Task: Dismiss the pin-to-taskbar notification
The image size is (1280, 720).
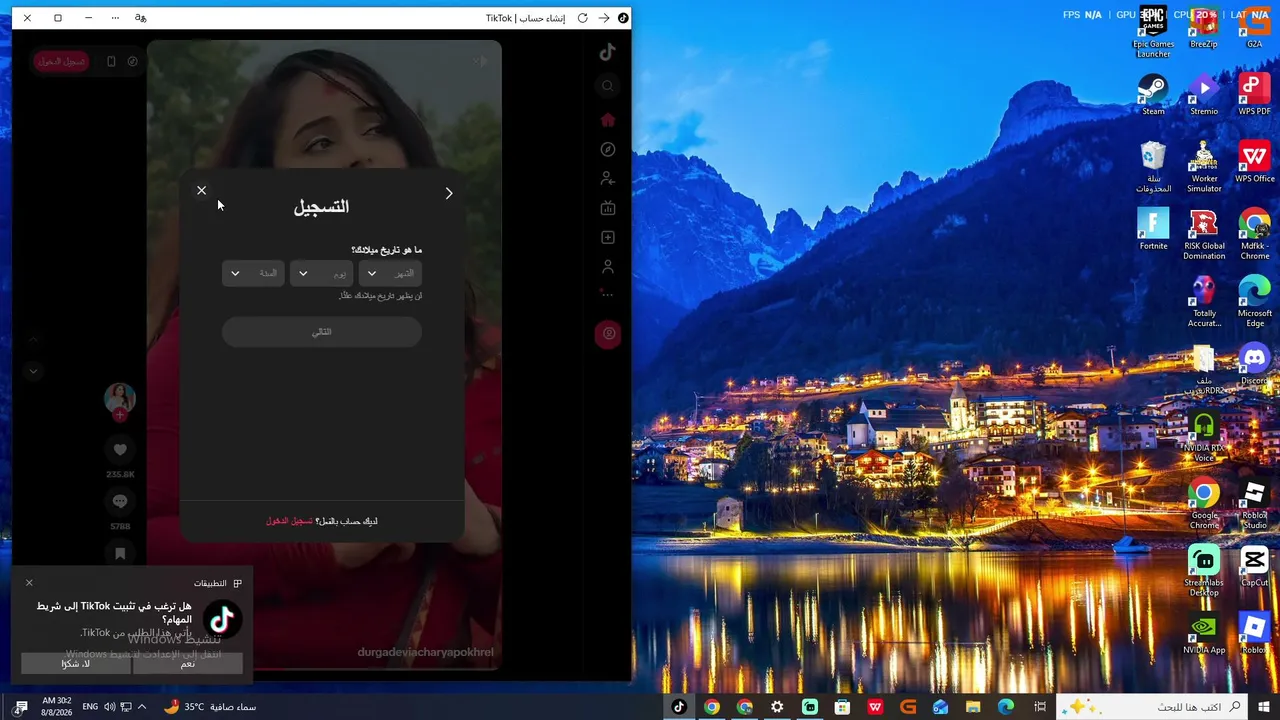Action: pyautogui.click(x=29, y=582)
